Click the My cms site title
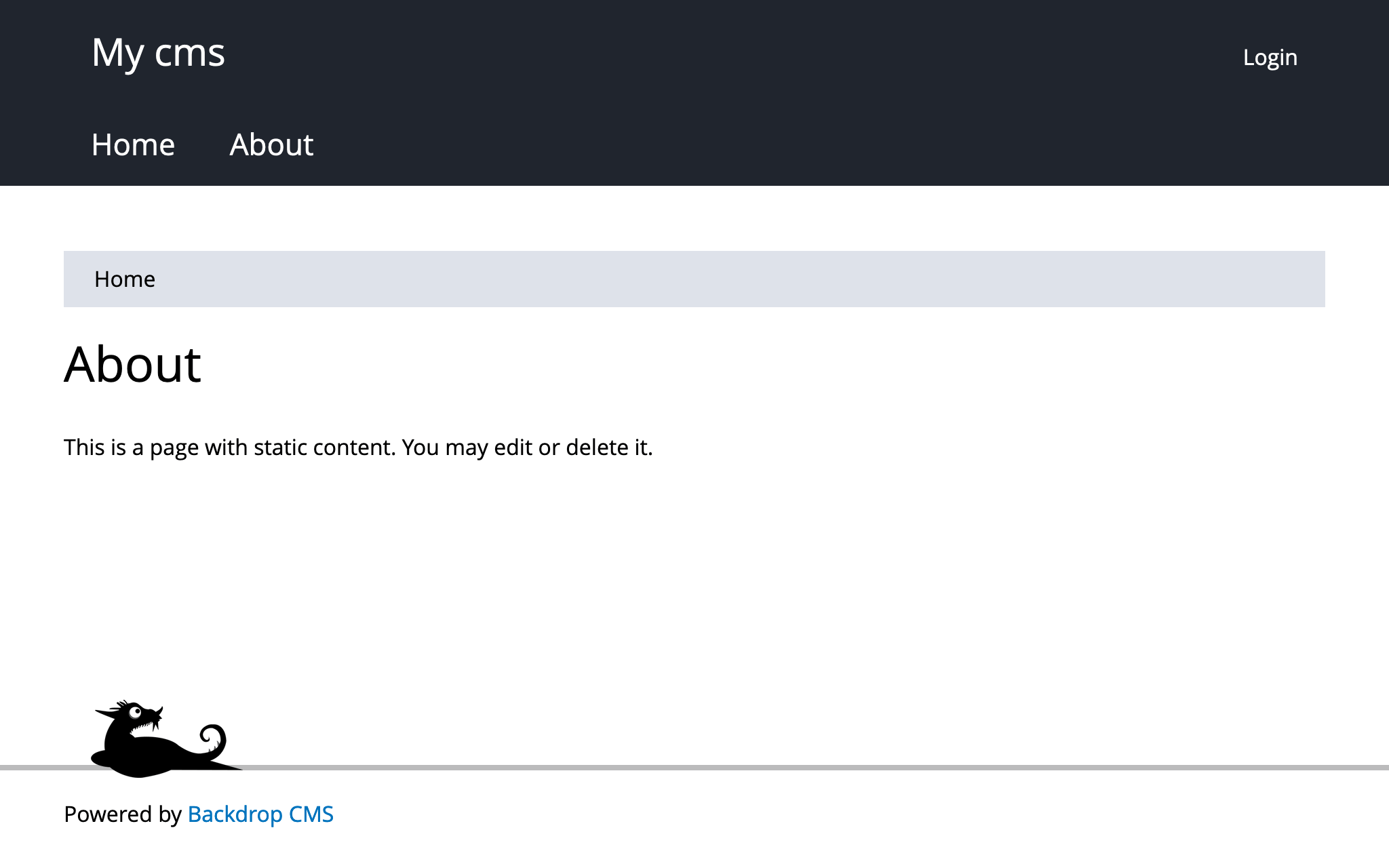This screenshot has width=1389, height=868. (x=158, y=53)
